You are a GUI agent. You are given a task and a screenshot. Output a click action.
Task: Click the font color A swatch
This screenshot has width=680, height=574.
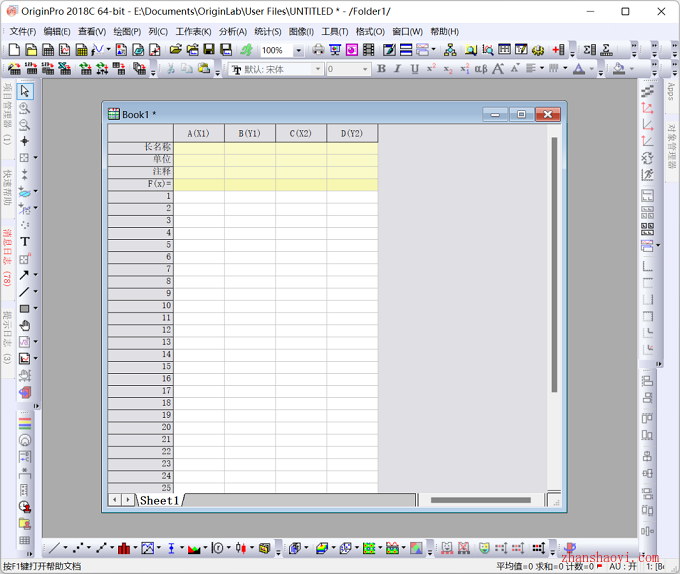(x=579, y=68)
